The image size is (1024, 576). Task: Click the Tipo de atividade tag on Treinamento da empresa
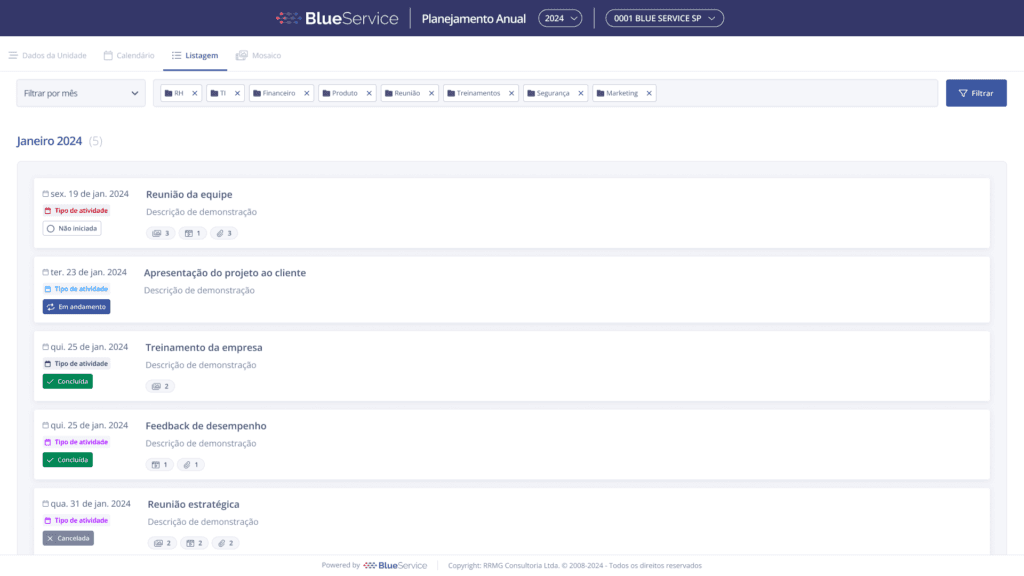coord(76,364)
